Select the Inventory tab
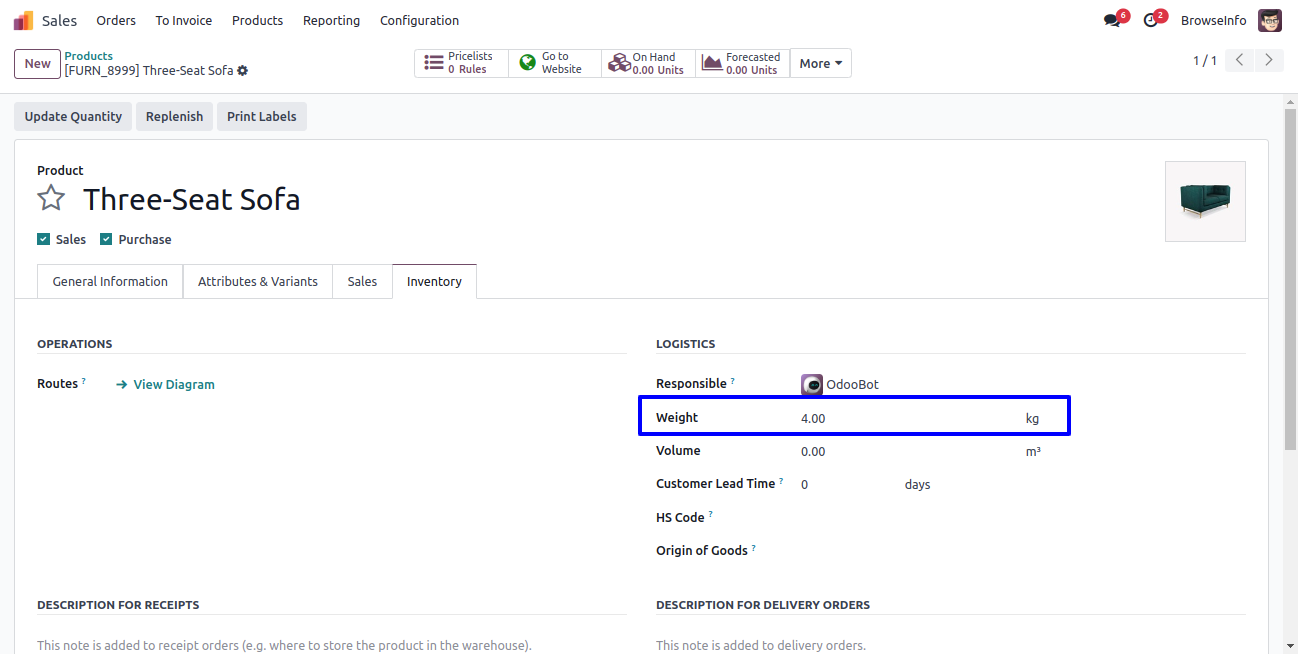Viewport: 1298px width, 654px height. (434, 281)
